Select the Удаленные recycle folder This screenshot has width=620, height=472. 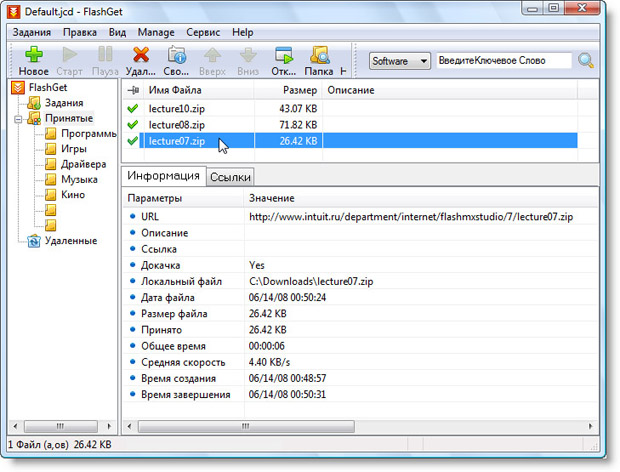(70, 241)
